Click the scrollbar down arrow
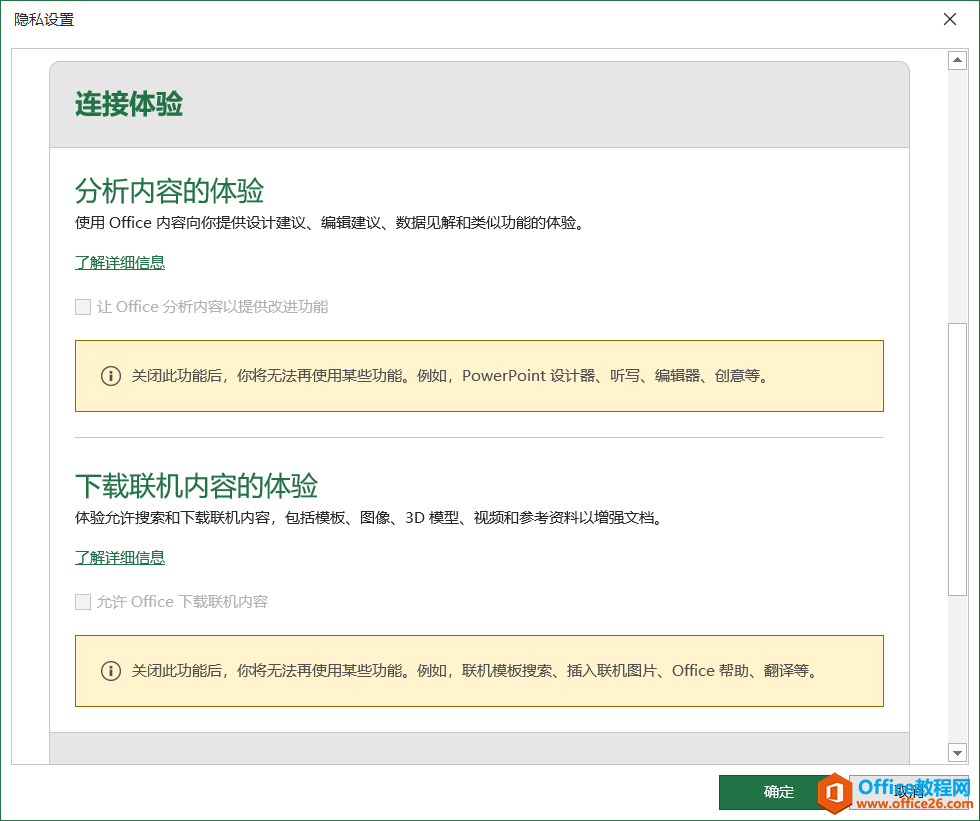 click(957, 752)
